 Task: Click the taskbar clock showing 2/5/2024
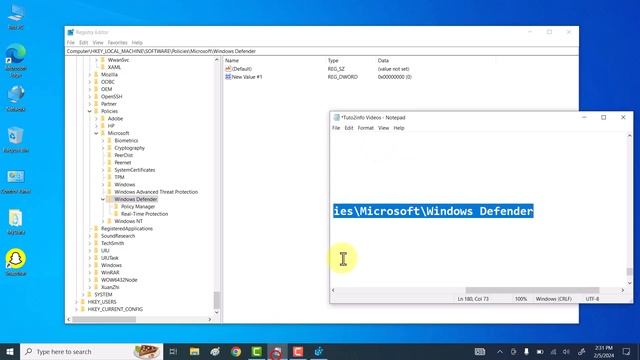click(x=604, y=351)
